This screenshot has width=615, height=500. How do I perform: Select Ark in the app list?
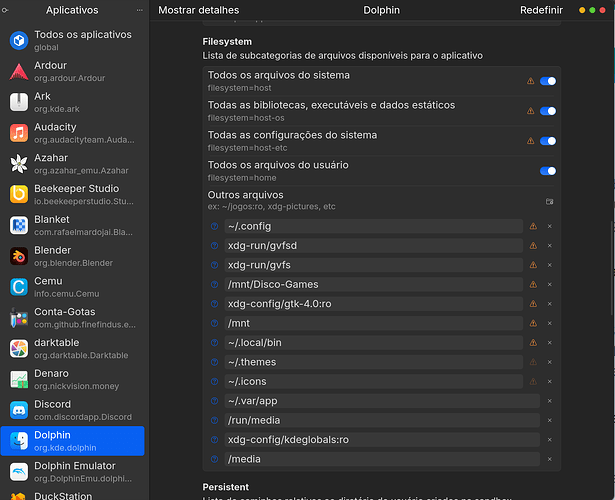73,102
